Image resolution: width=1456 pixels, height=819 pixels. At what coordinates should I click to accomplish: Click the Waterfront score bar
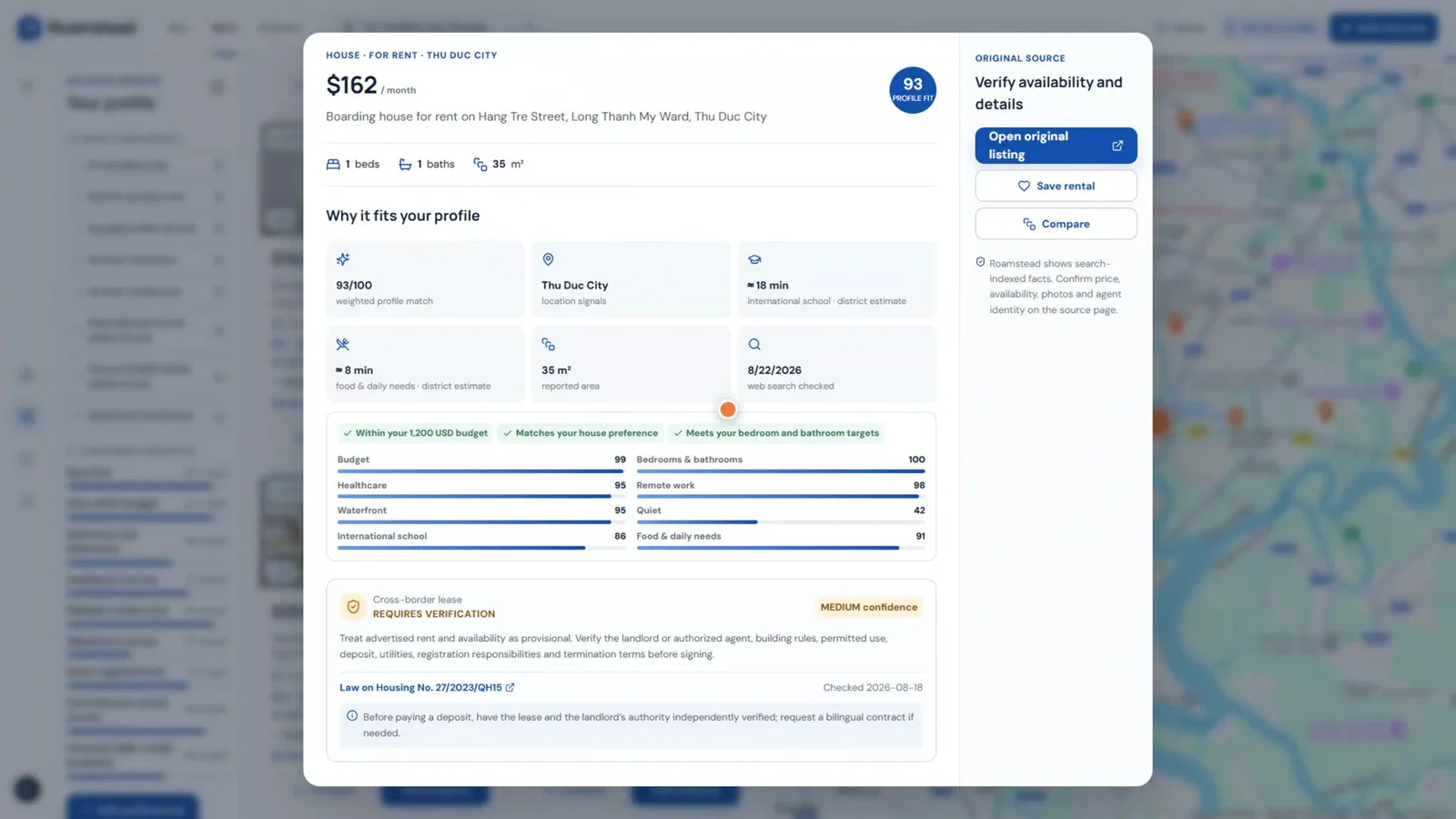click(x=481, y=522)
